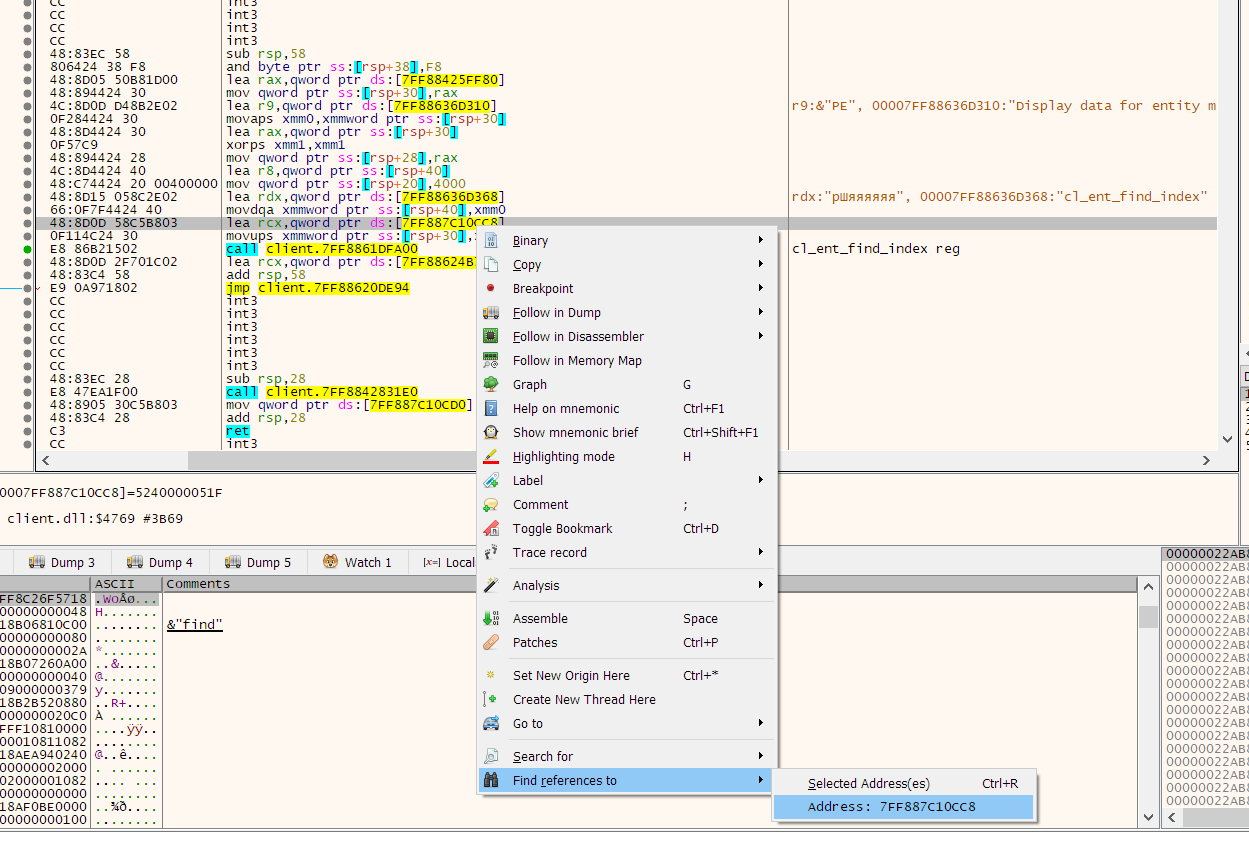The image size is (1249, 841).
Task: Click the Set New Origin Here icon
Action: [491, 675]
